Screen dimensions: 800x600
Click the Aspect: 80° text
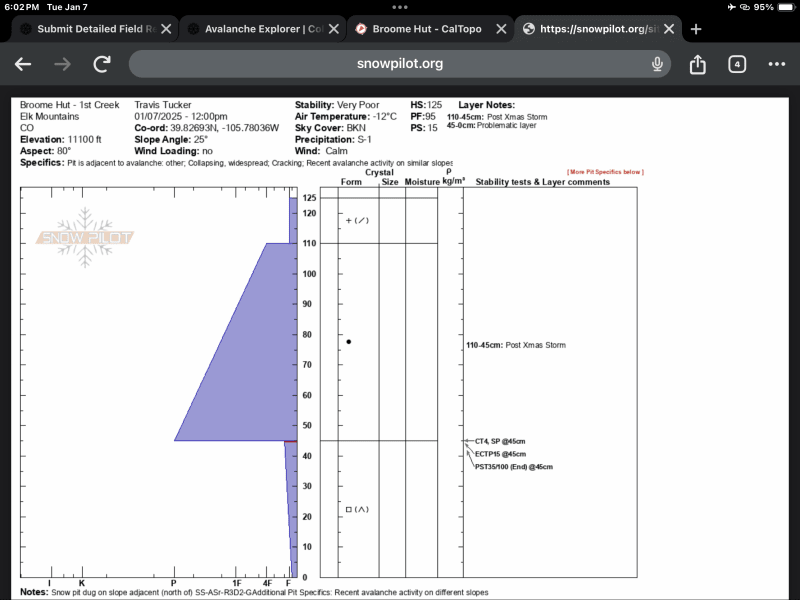coord(45,151)
